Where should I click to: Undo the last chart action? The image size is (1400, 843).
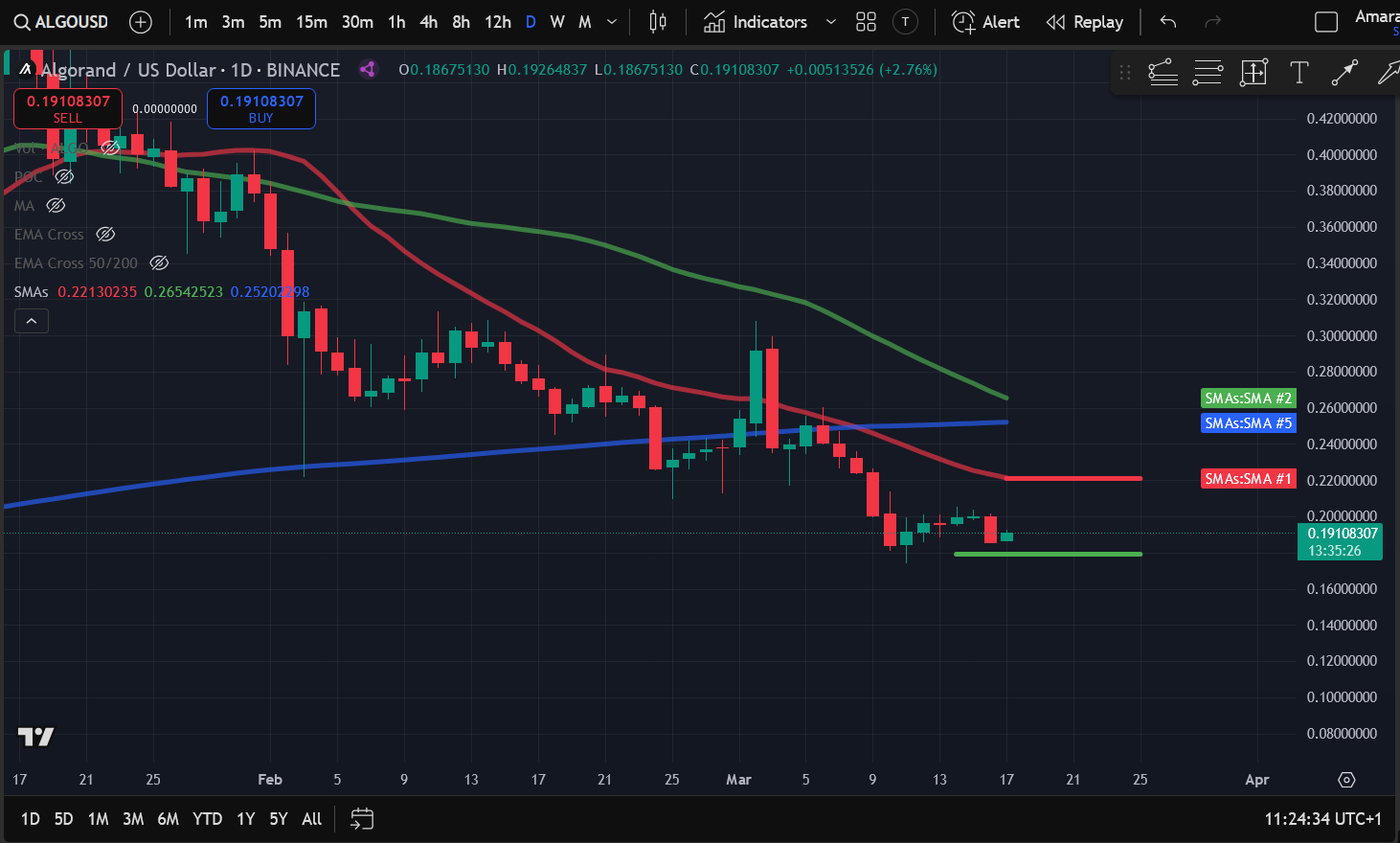click(1167, 22)
